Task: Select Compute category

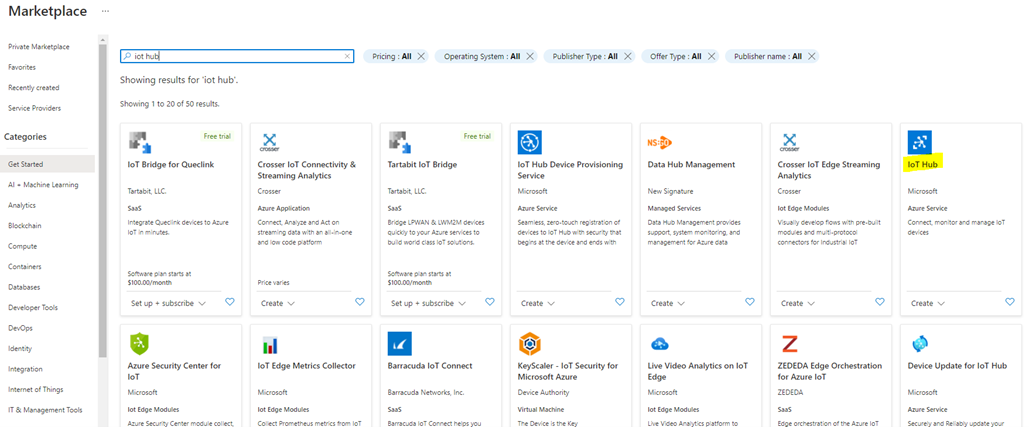Action: (x=22, y=246)
